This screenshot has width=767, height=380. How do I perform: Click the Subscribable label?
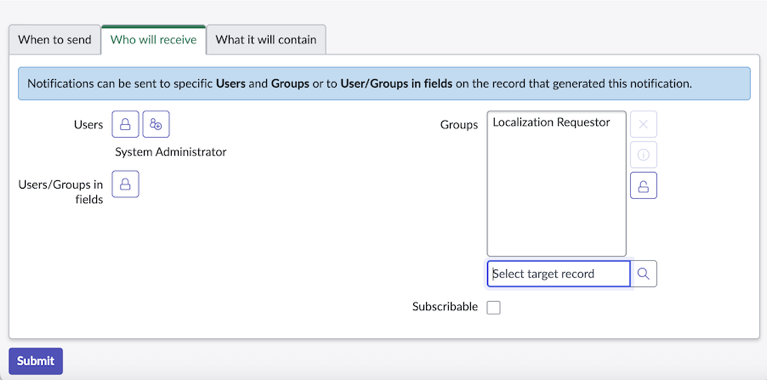click(445, 307)
